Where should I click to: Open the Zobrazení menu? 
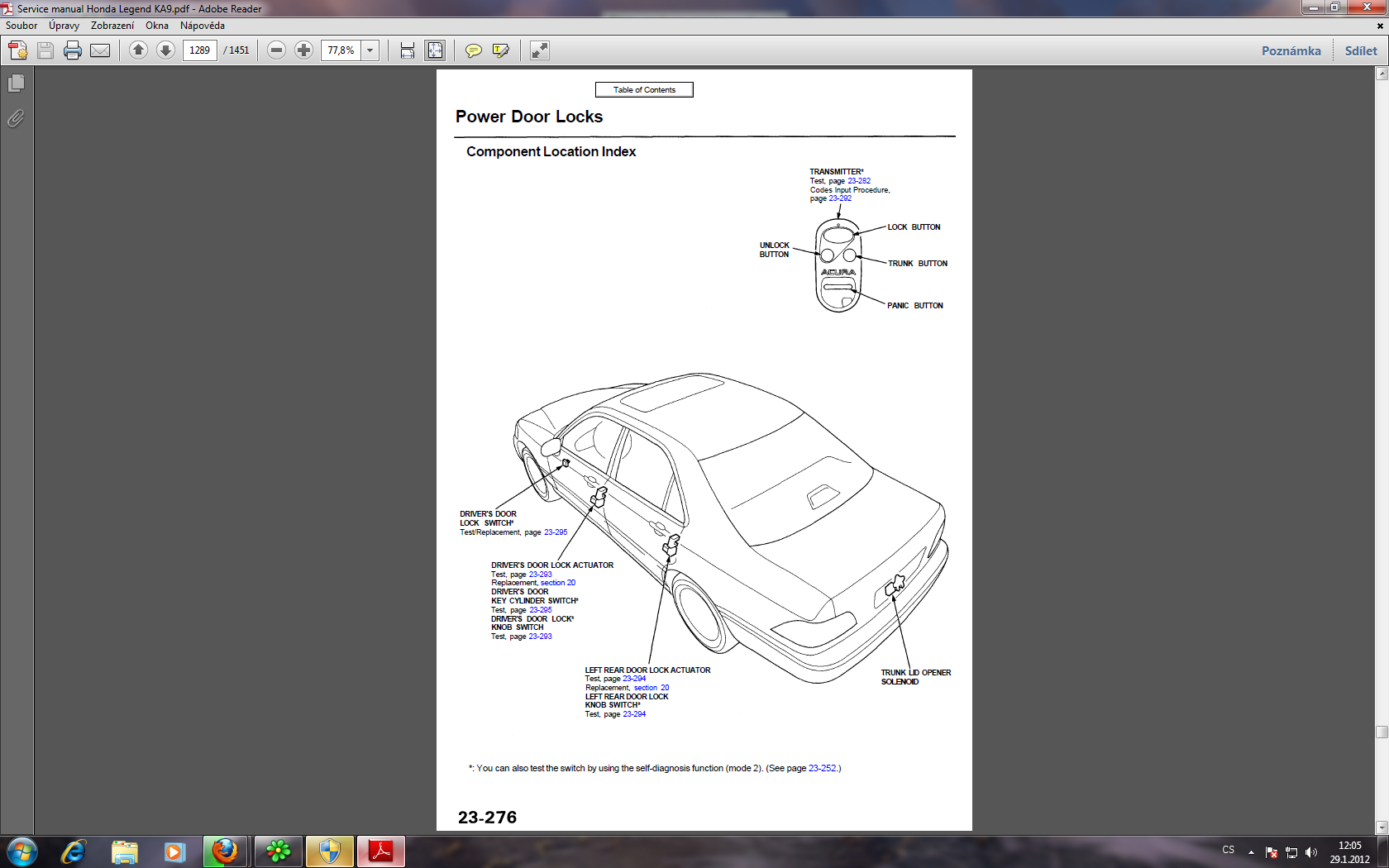(x=112, y=26)
